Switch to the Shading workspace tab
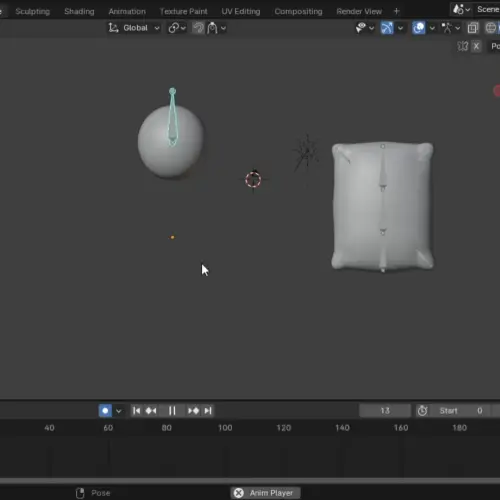This screenshot has height=500, width=500. [x=79, y=11]
